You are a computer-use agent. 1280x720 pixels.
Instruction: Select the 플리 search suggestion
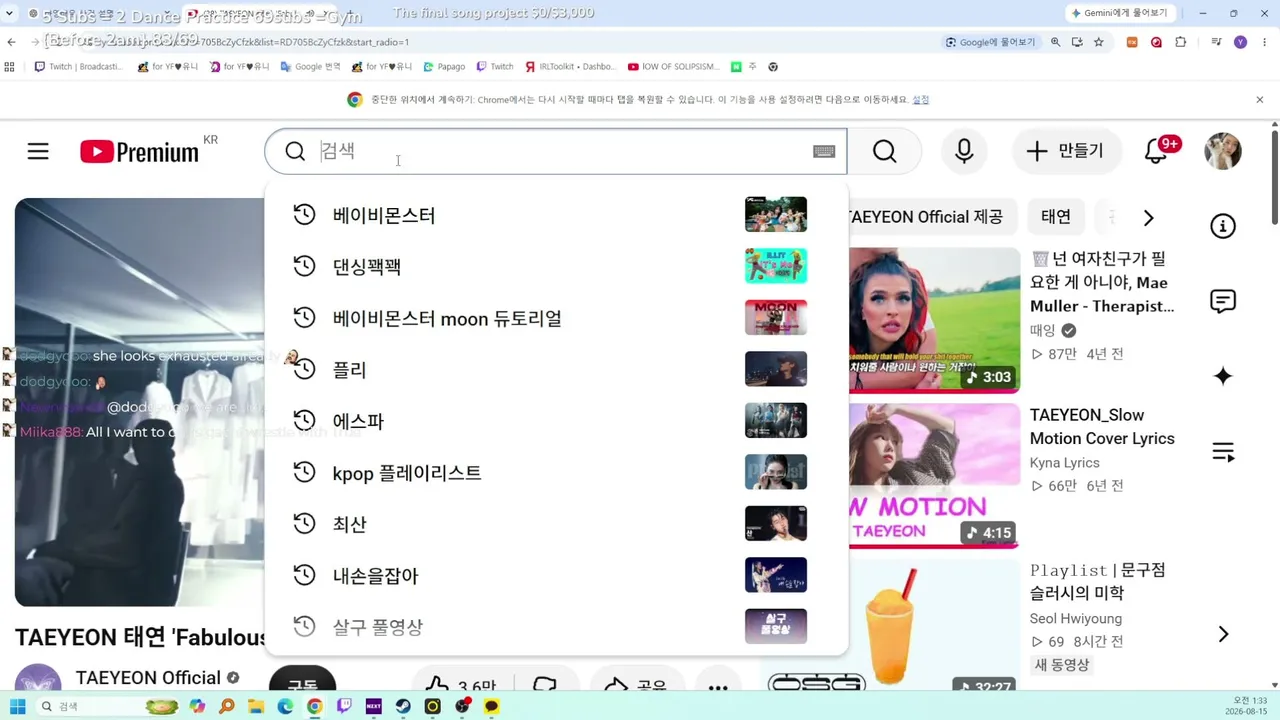point(556,370)
